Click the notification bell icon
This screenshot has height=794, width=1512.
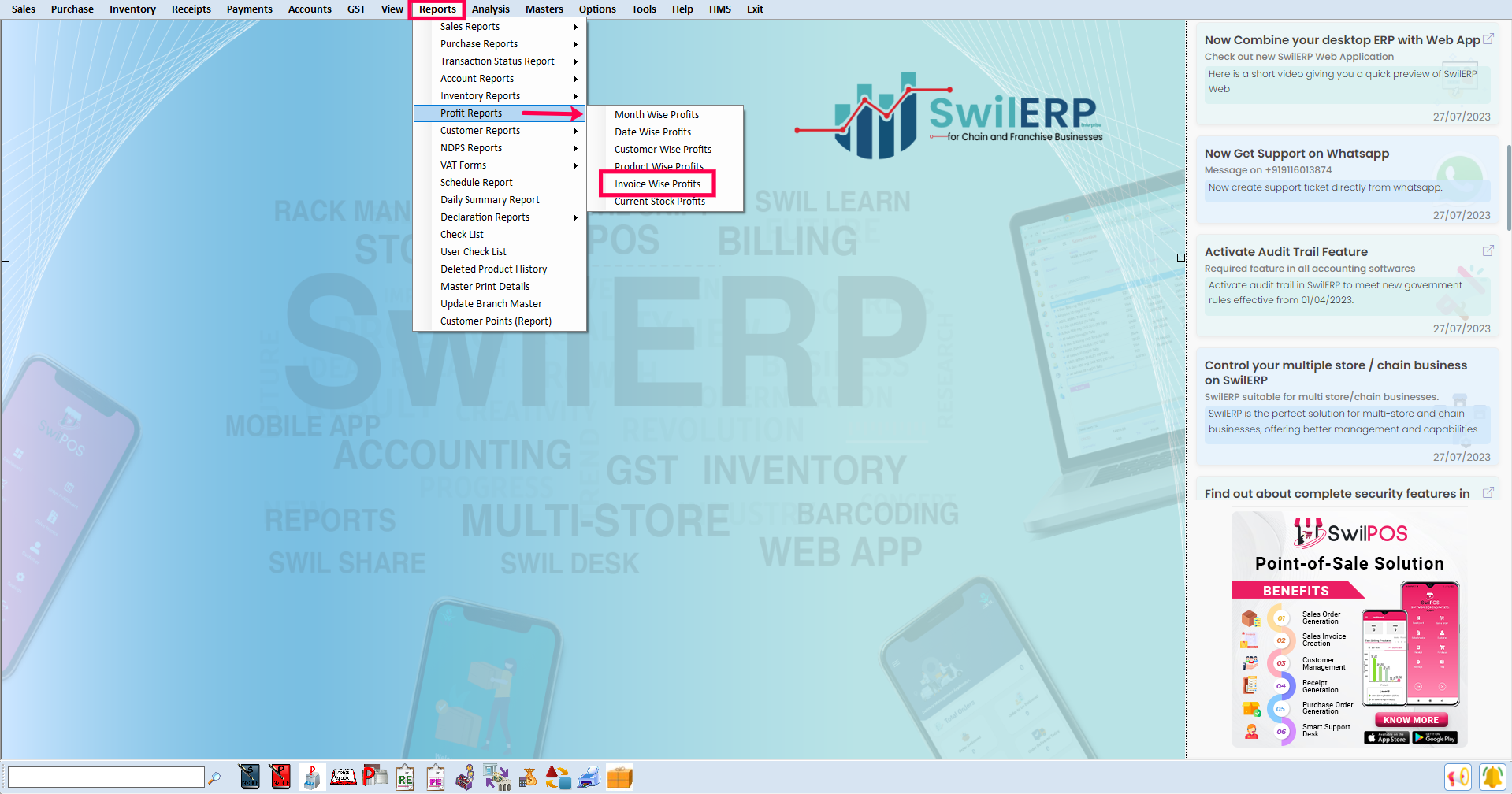coord(1492,777)
